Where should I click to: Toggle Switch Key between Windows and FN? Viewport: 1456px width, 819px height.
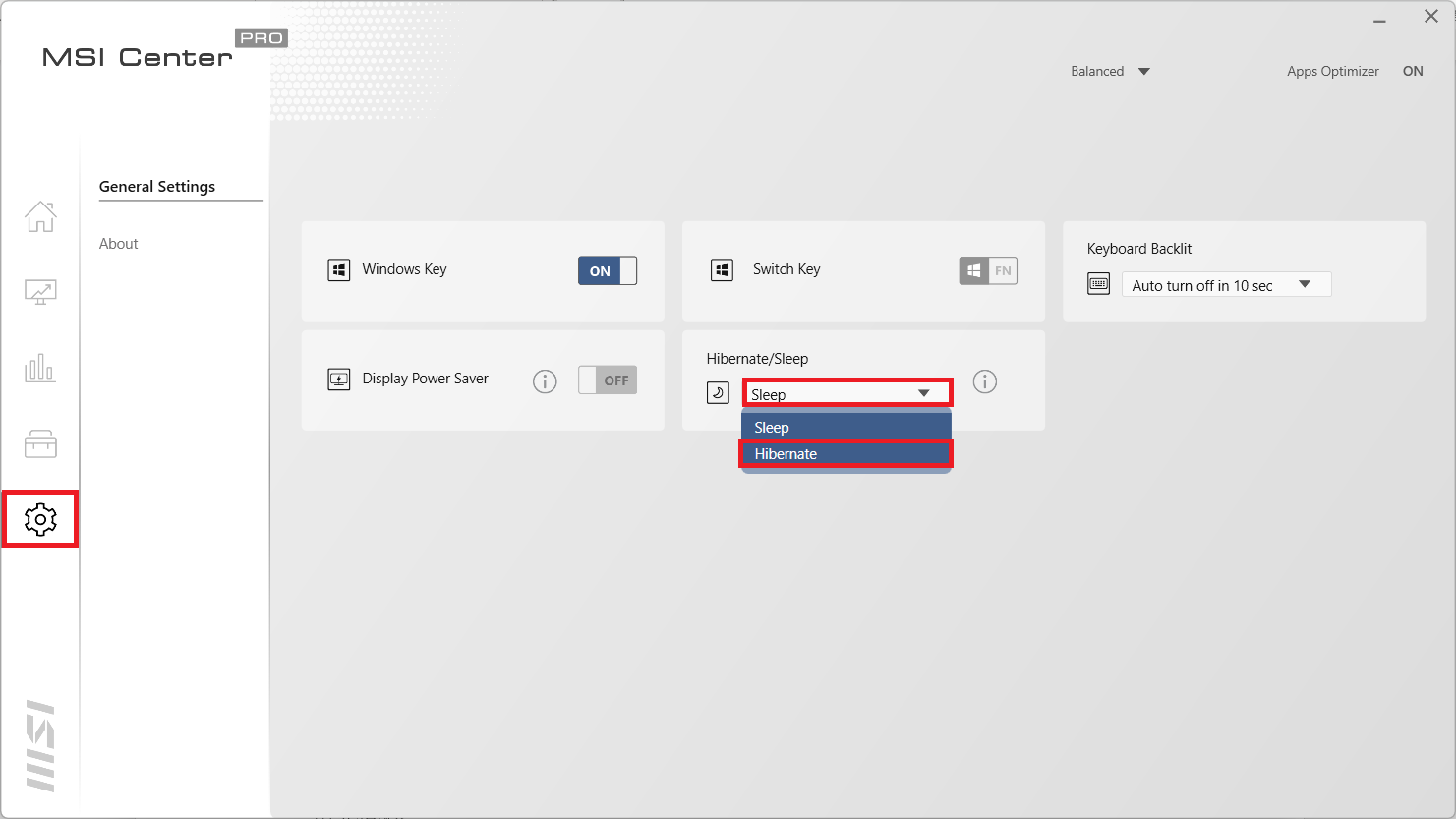pyautogui.click(x=988, y=270)
